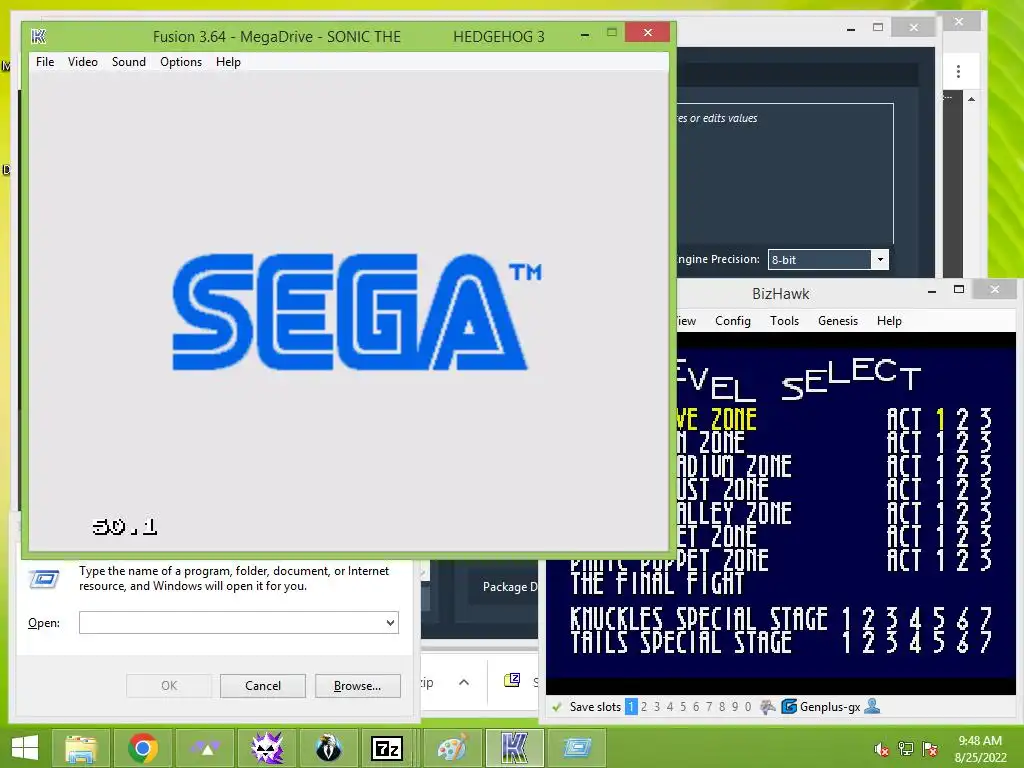Open the File menu in Fusion
This screenshot has height=768, width=1024.
click(45, 62)
